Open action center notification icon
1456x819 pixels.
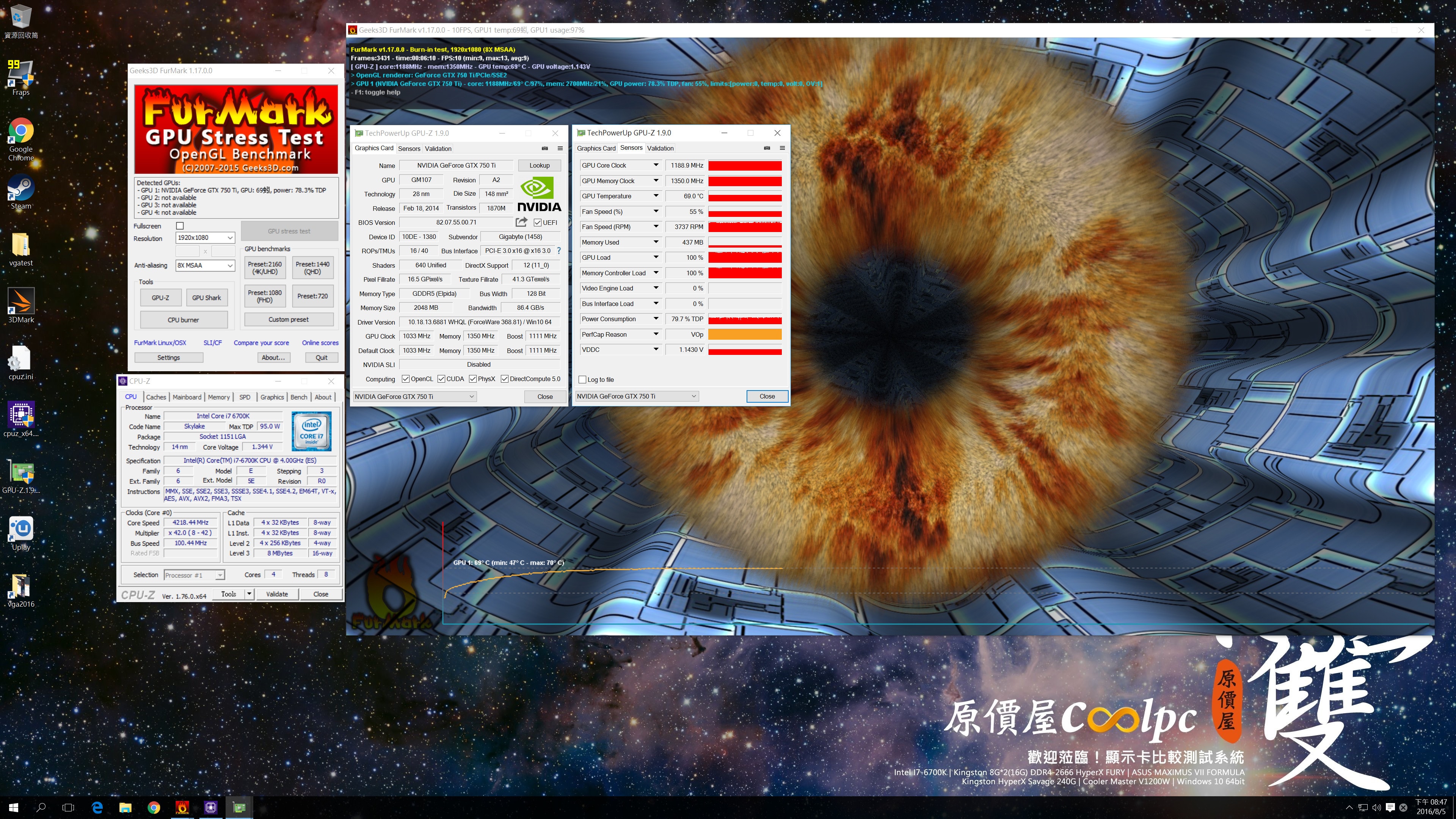(x=1390, y=808)
